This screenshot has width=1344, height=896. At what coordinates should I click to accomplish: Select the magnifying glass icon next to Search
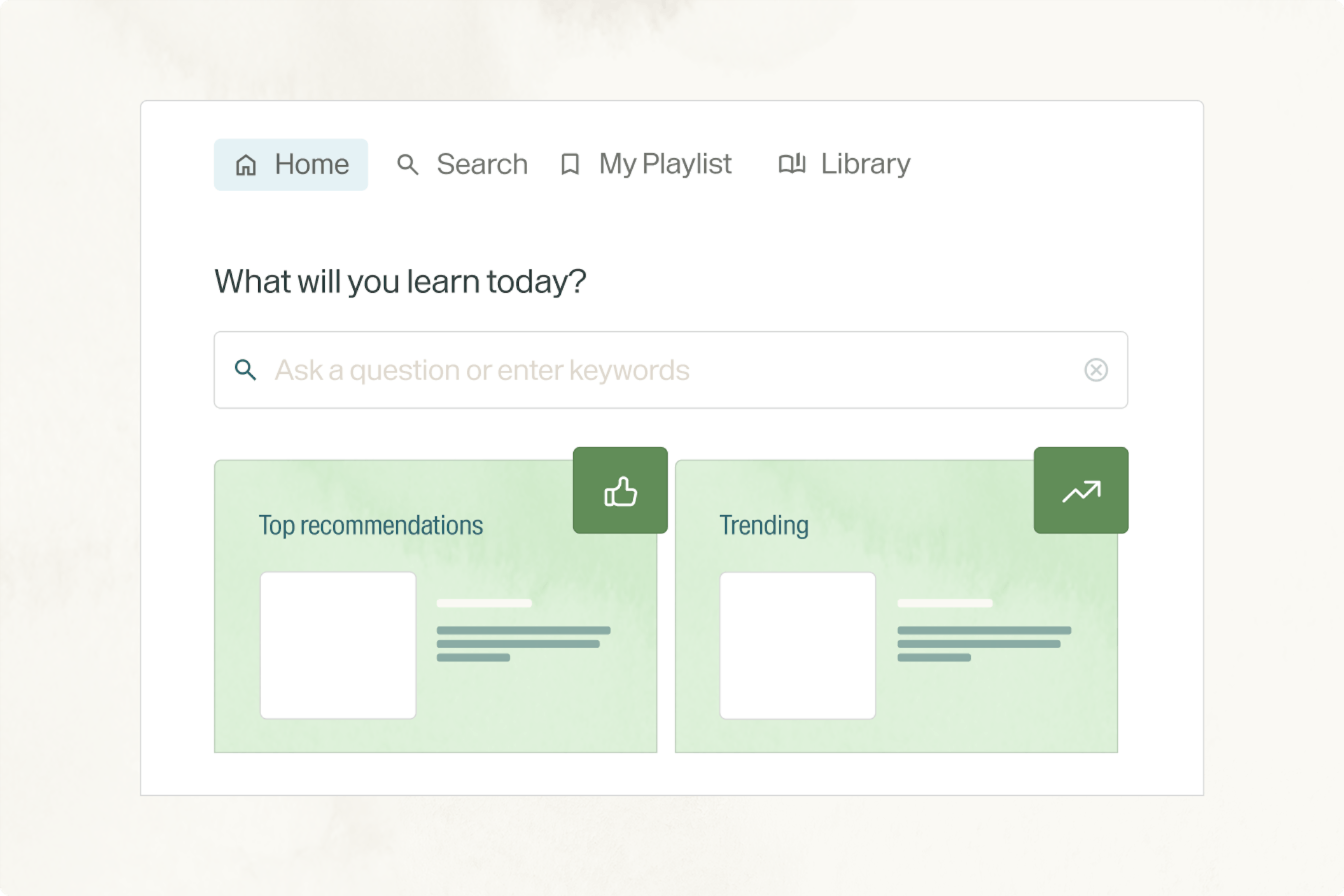pyautogui.click(x=408, y=164)
